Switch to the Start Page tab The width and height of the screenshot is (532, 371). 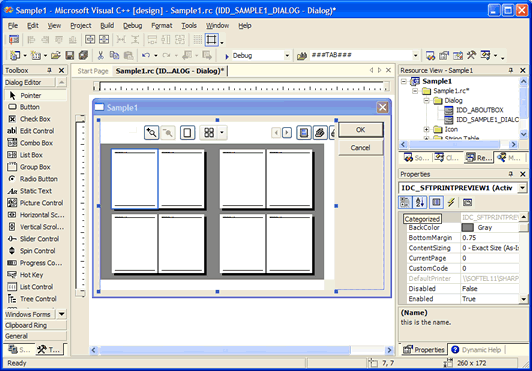[x=93, y=71]
